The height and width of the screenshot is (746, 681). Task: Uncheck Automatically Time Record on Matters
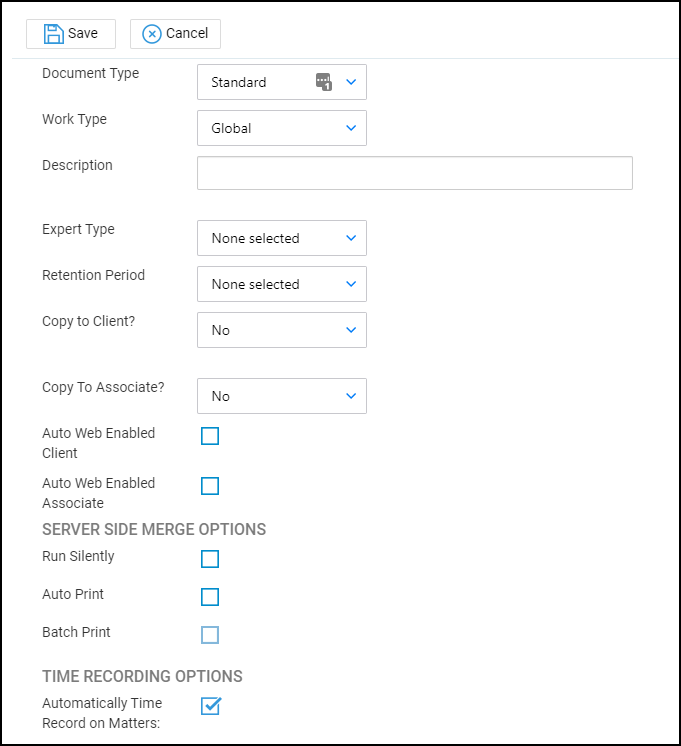tap(210, 706)
